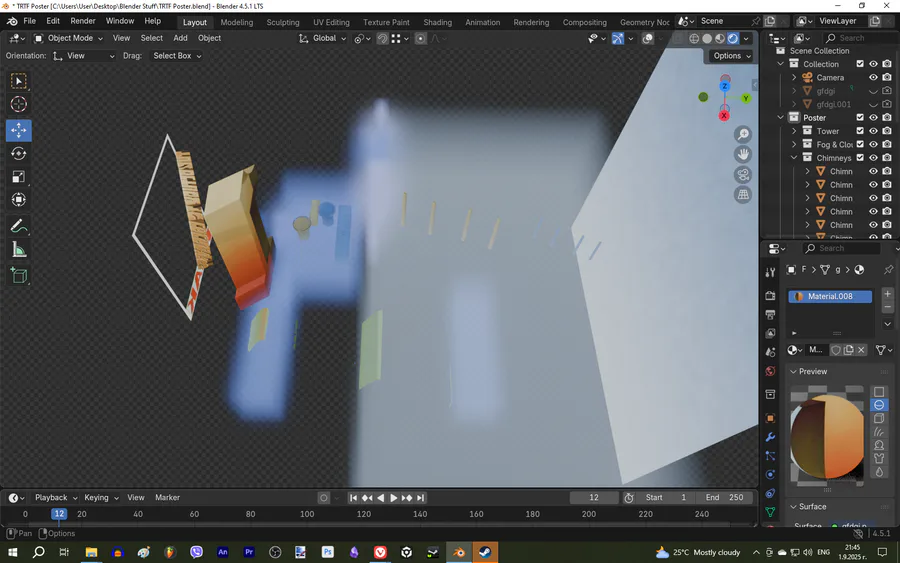Open the timeline Marker menu
This screenshot has width=900, height=563.
(x=167, y=498)
